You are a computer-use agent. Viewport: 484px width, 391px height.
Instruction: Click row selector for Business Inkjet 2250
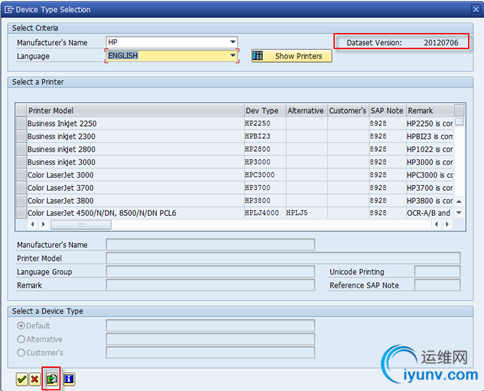pyautogui.click(x=21, y=123)
